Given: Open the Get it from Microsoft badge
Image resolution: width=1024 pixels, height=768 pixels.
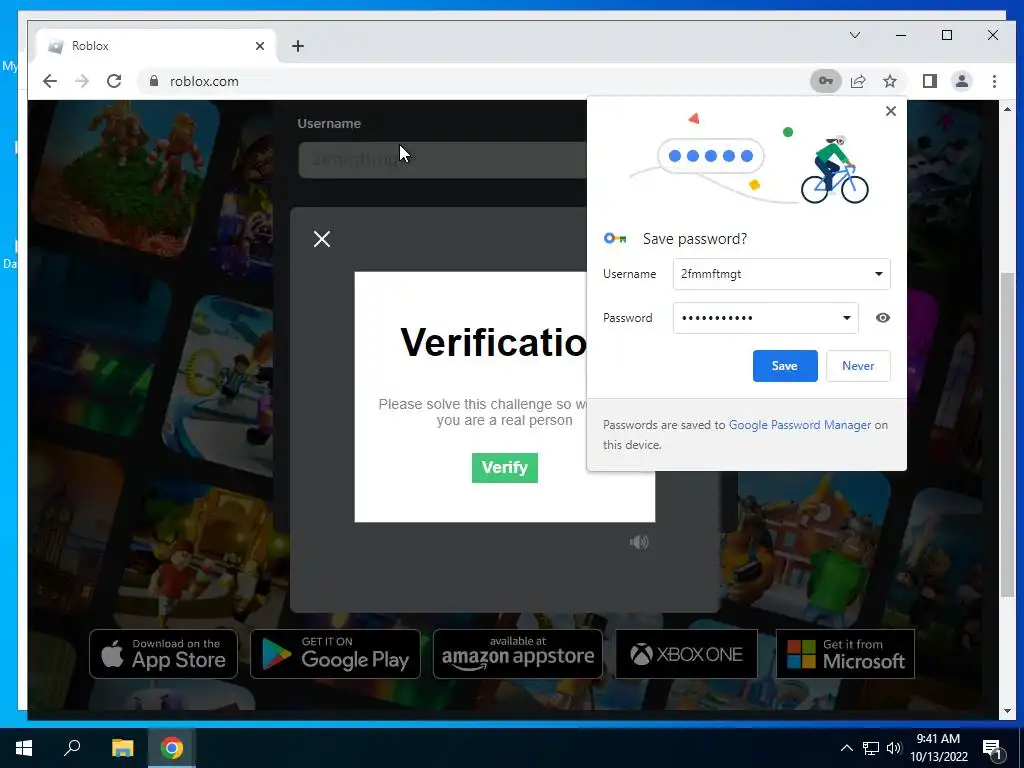Looking at the screenshot, I should [845, 654].
